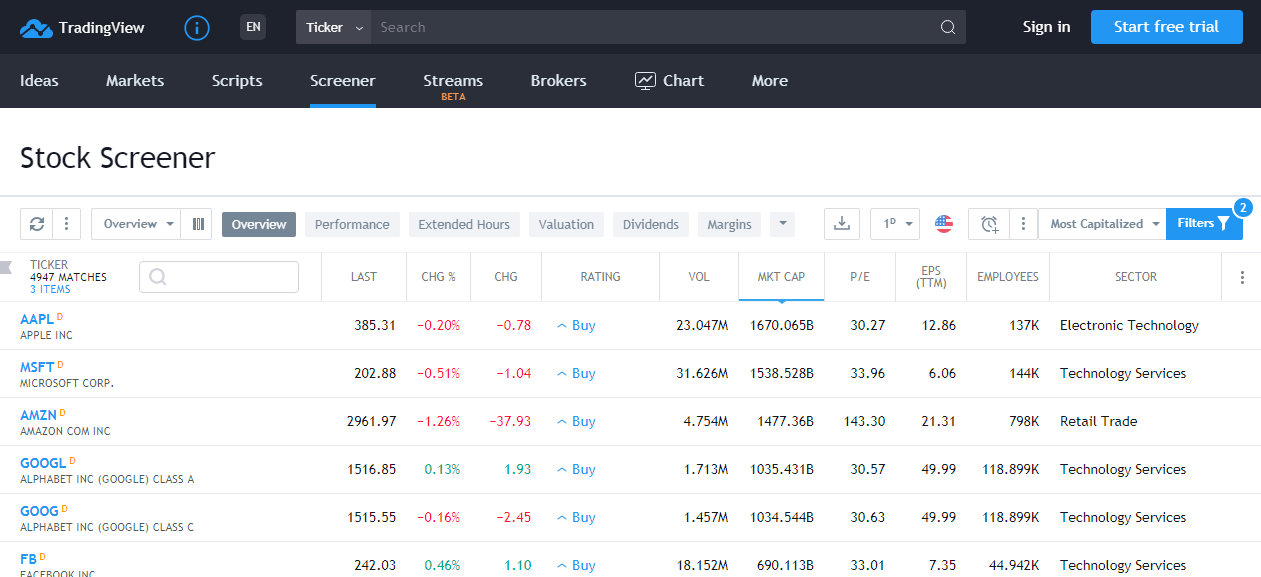Sort by the P/E column
The width and height of the screenshot is (1261, 577).
860,277
